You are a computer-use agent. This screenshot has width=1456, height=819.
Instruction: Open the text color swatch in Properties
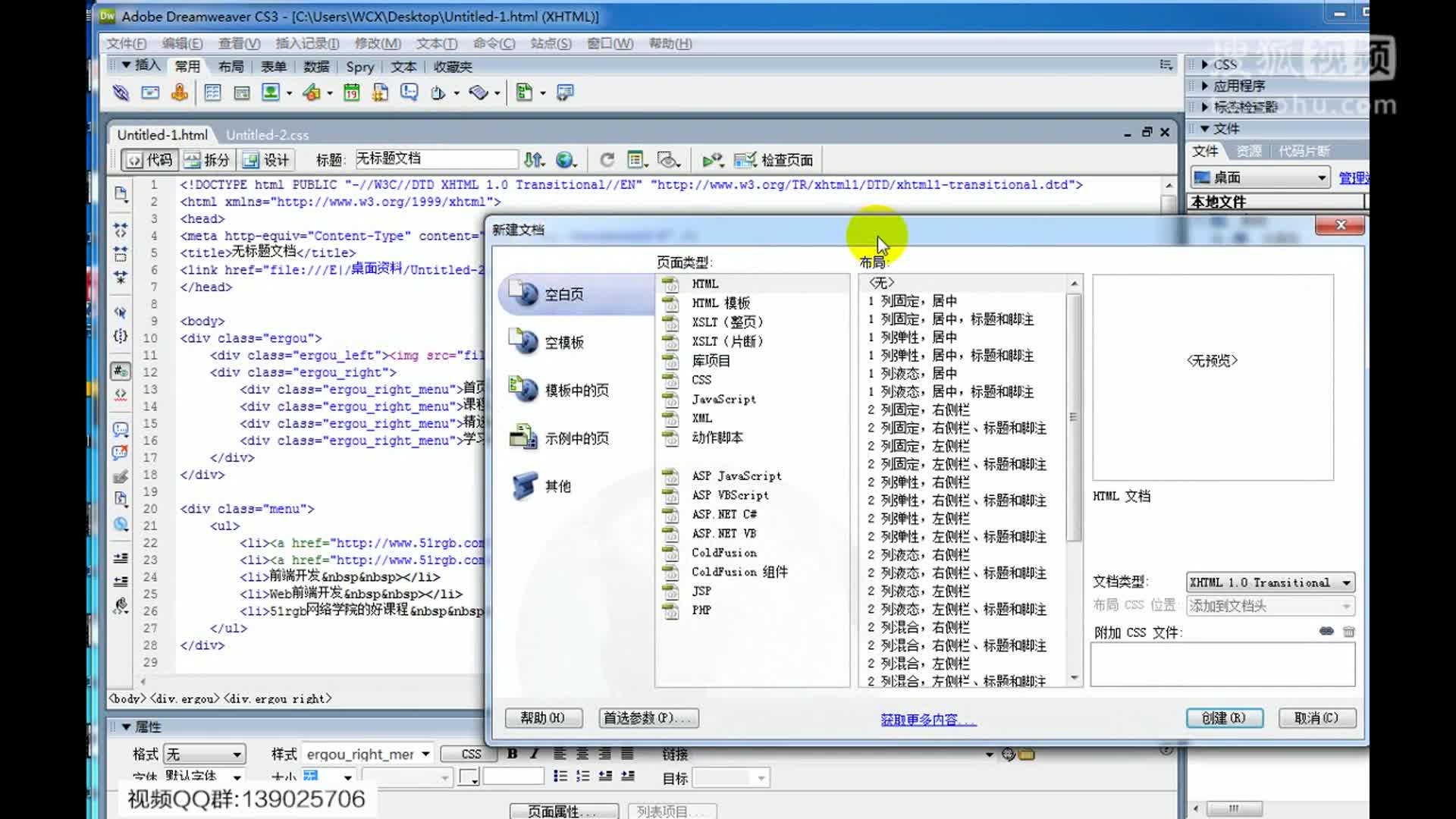click(469, 777)
